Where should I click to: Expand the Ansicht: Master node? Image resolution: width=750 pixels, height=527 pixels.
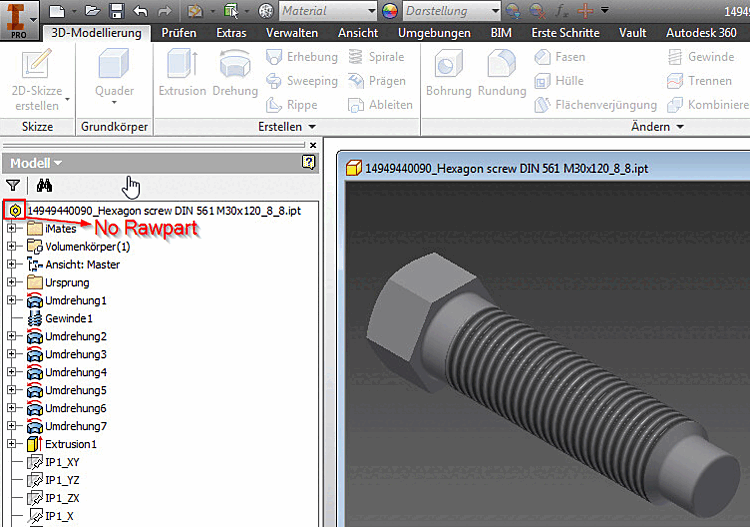point(11,264)
